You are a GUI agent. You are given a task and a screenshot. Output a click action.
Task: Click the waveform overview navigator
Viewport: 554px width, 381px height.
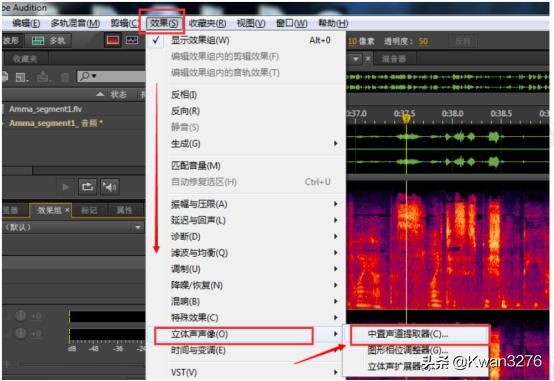447,82
